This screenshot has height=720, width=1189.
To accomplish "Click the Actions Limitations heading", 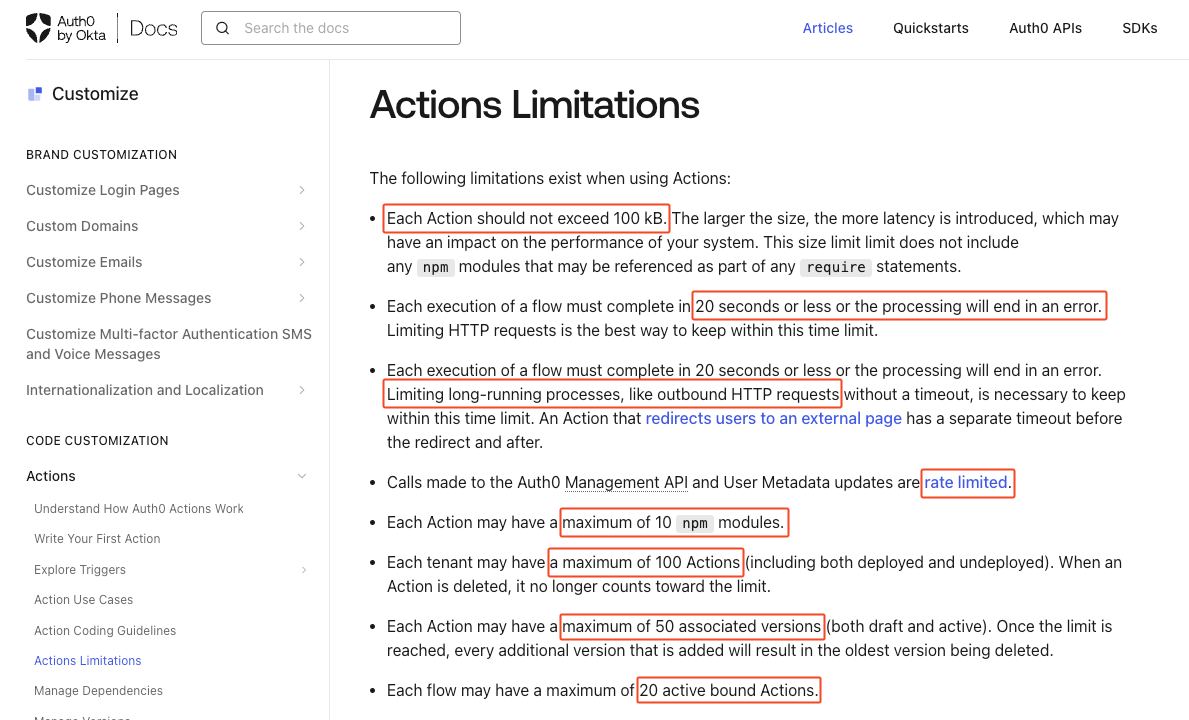I will click(535, 105).
